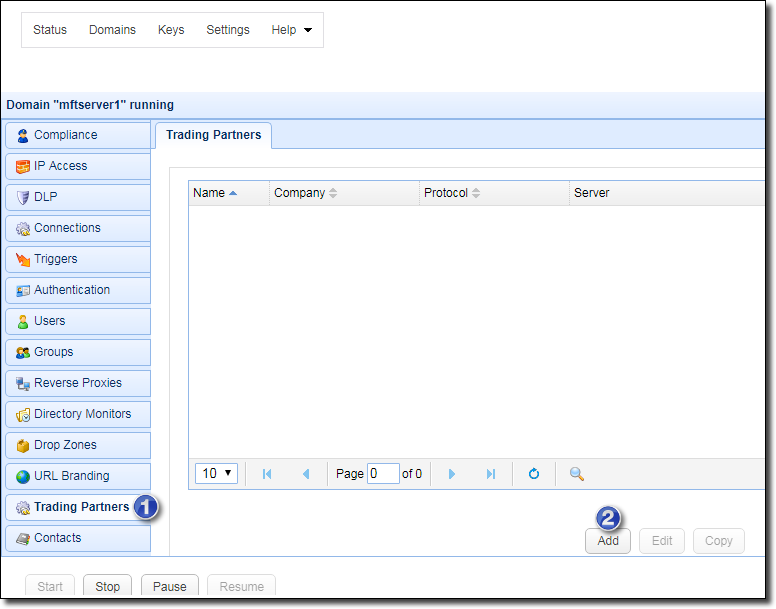Screen dimensions: 776x609
Task: Jump to last page arrow icon
Action: click(x=491, y=474)
